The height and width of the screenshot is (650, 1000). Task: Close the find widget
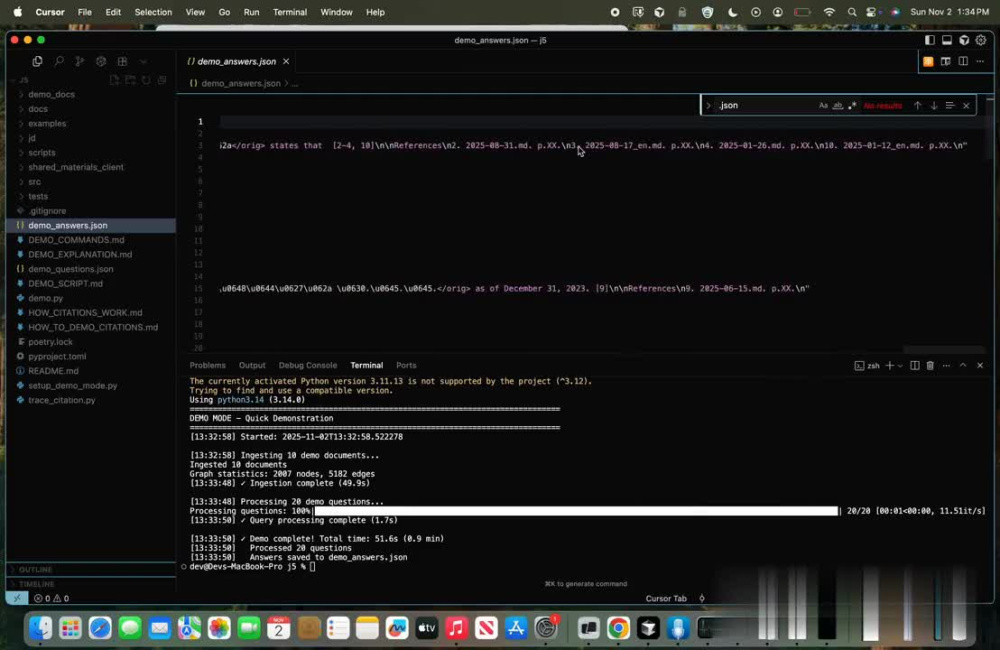coord(966,105)
